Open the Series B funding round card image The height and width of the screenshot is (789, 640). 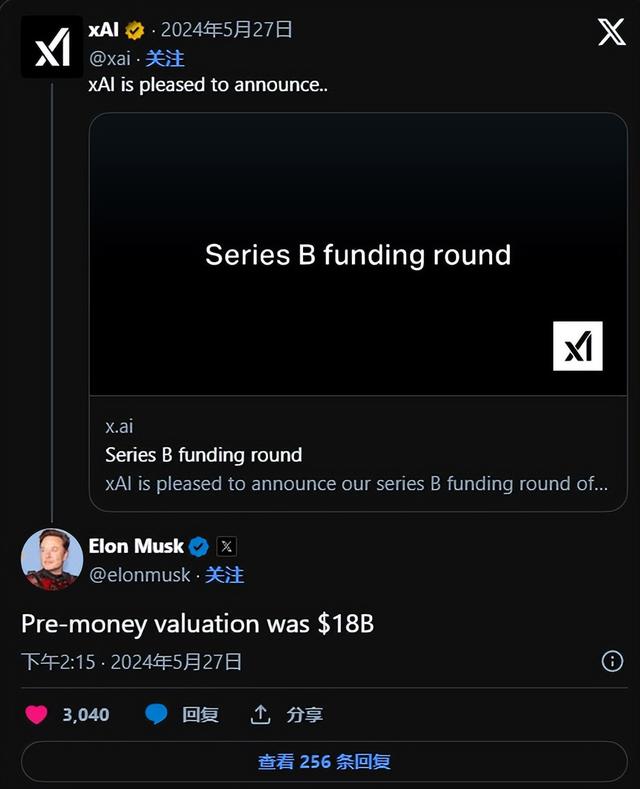click(x=358, y=254)
